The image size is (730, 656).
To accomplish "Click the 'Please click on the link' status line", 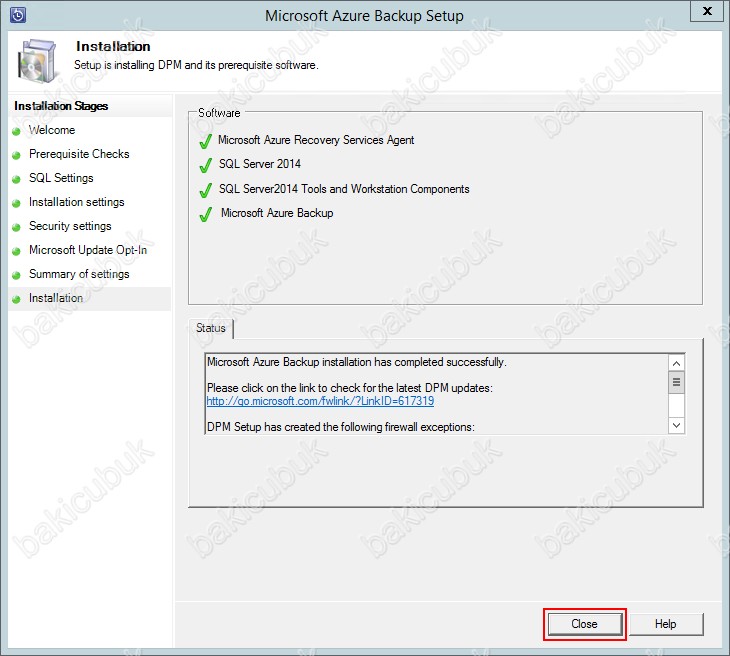I will click(x=350, y=388).
